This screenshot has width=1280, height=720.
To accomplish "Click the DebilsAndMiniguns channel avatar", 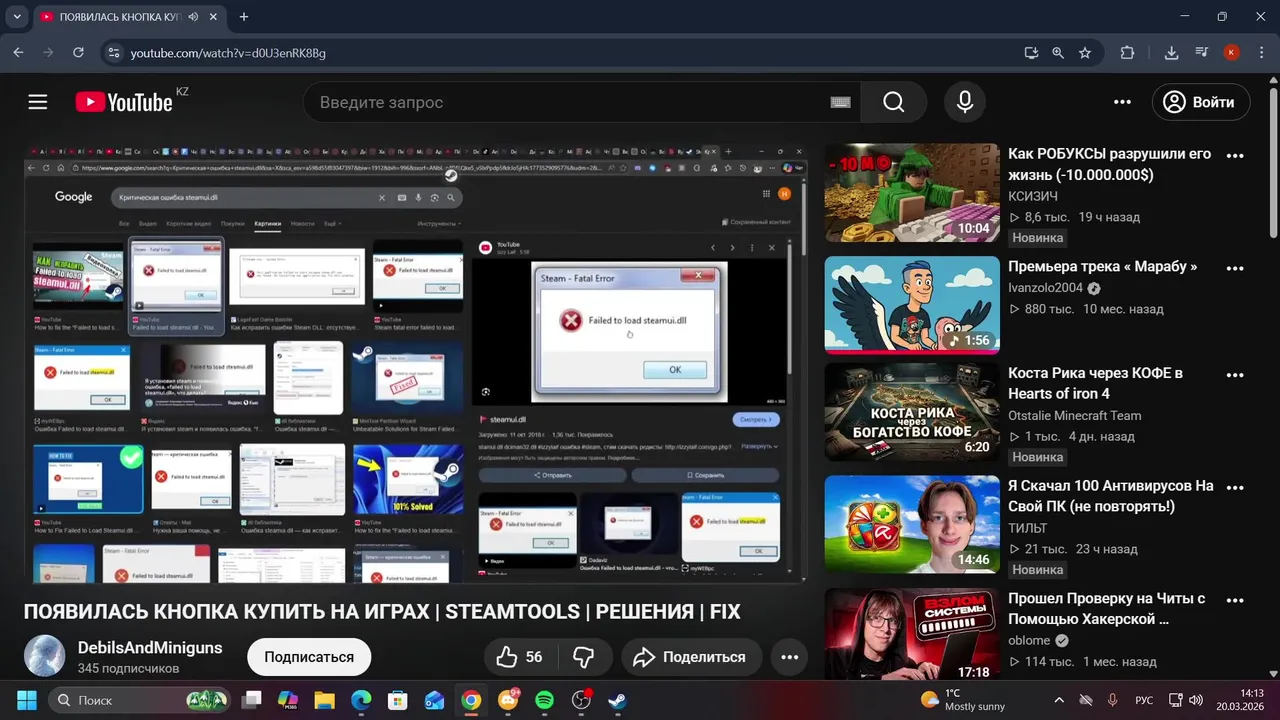I will (x=45, y=656).
